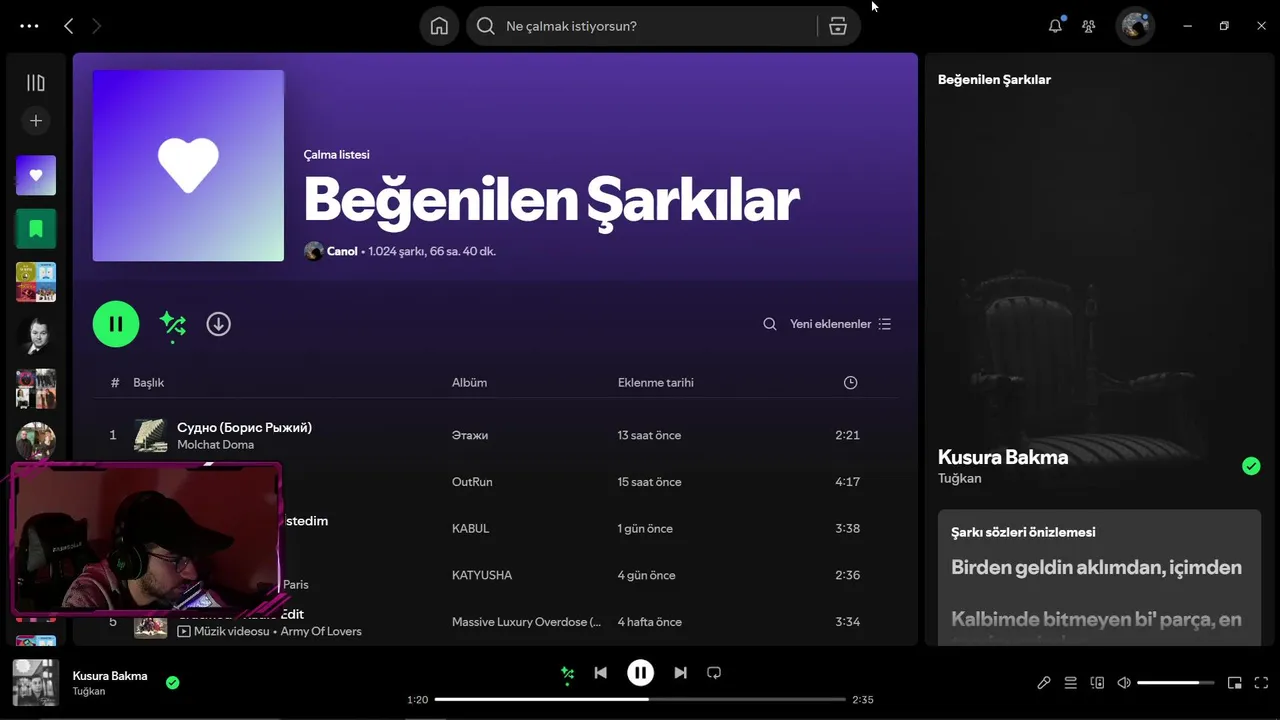This screenshot has height=720, width=1280.
Task: Toggle liked checkmark in player bar
Action: point(173,682)
